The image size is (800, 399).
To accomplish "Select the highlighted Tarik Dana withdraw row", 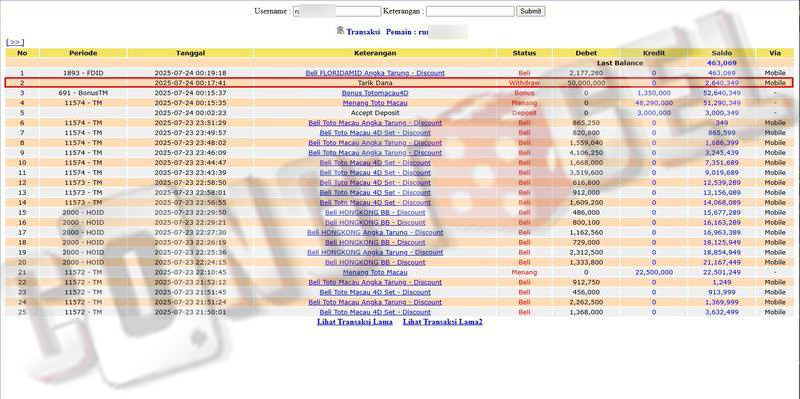I will tap(399, 83).
